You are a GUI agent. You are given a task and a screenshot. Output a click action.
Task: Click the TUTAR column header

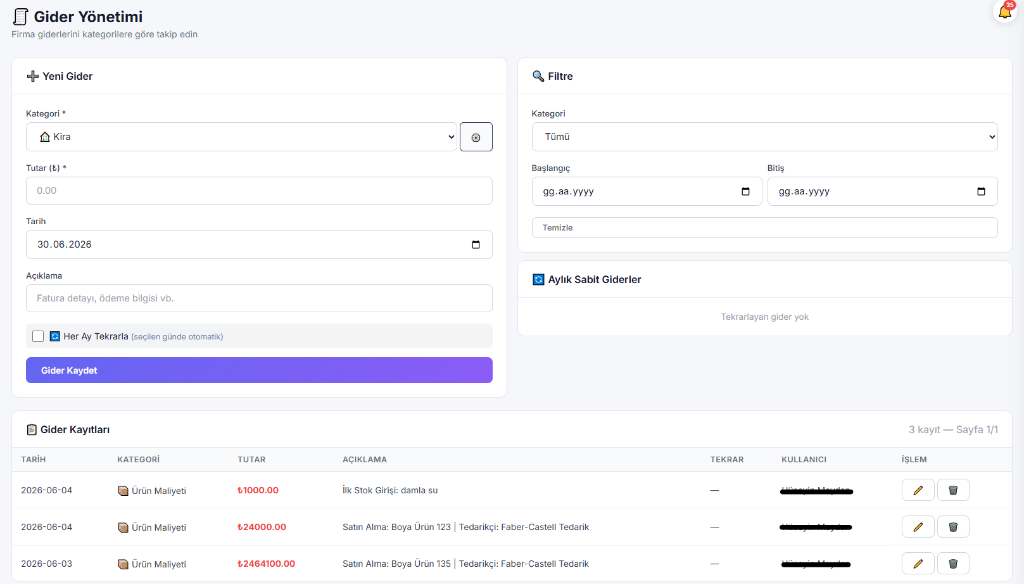pyautogui.click(x=251, y=459)
